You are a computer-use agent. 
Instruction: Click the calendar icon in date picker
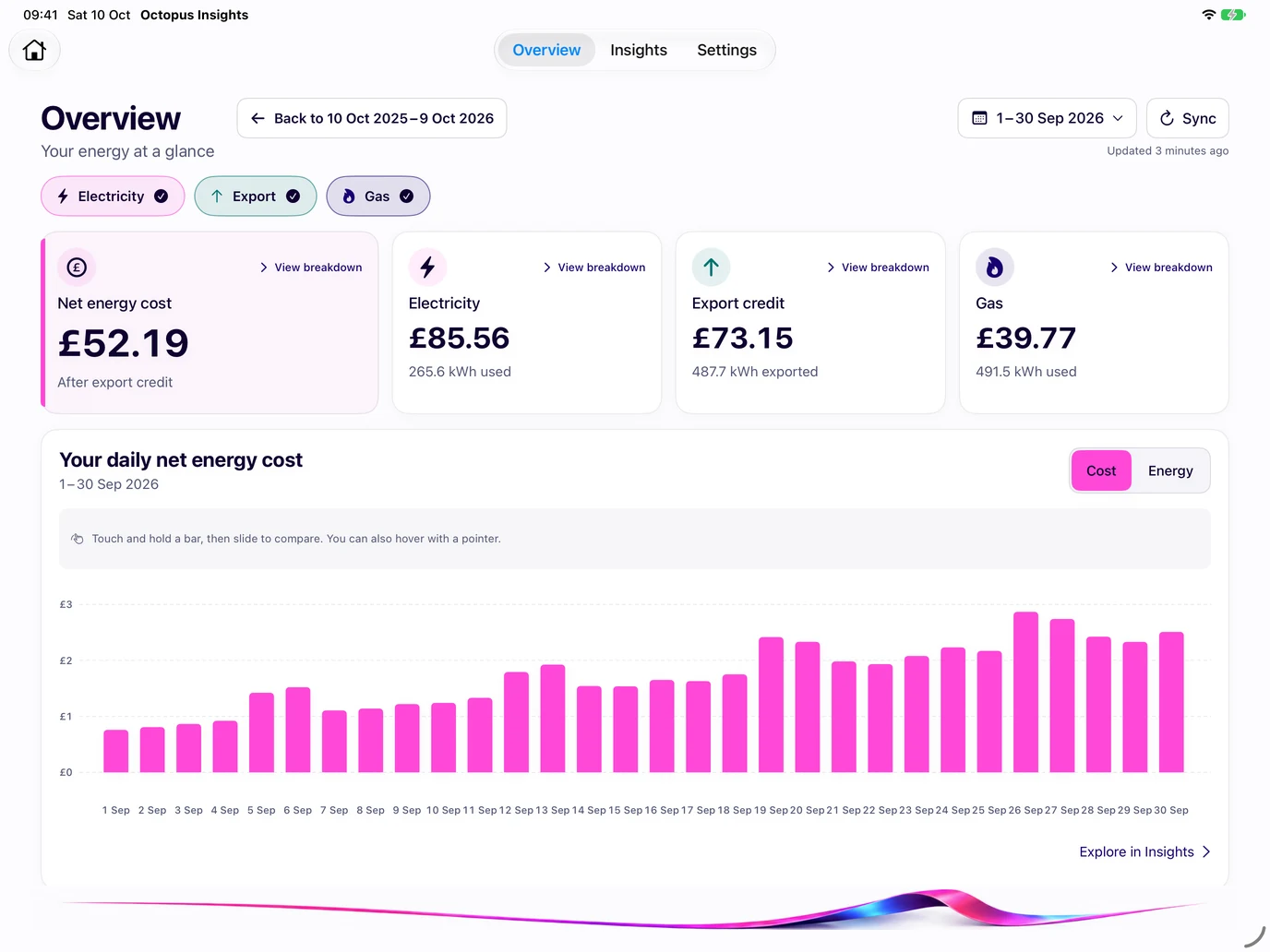[979, 118]
